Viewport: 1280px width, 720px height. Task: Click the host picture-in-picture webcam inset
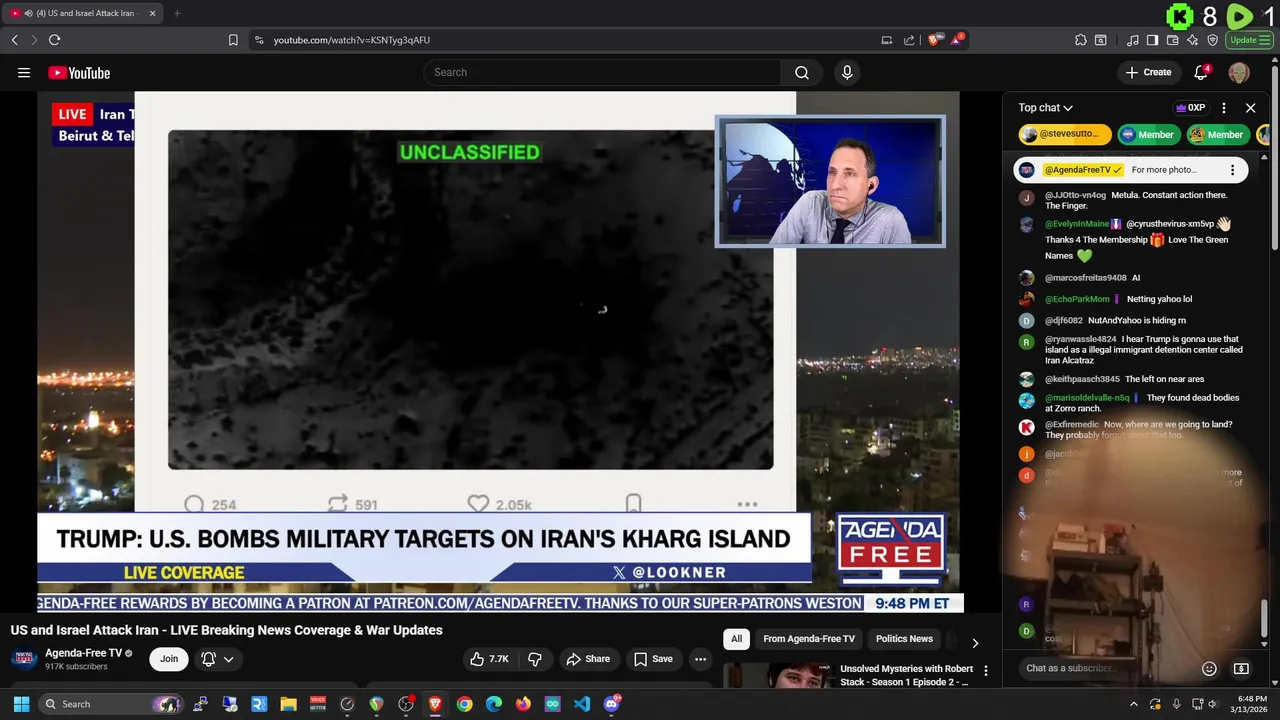tap(830, 182)
